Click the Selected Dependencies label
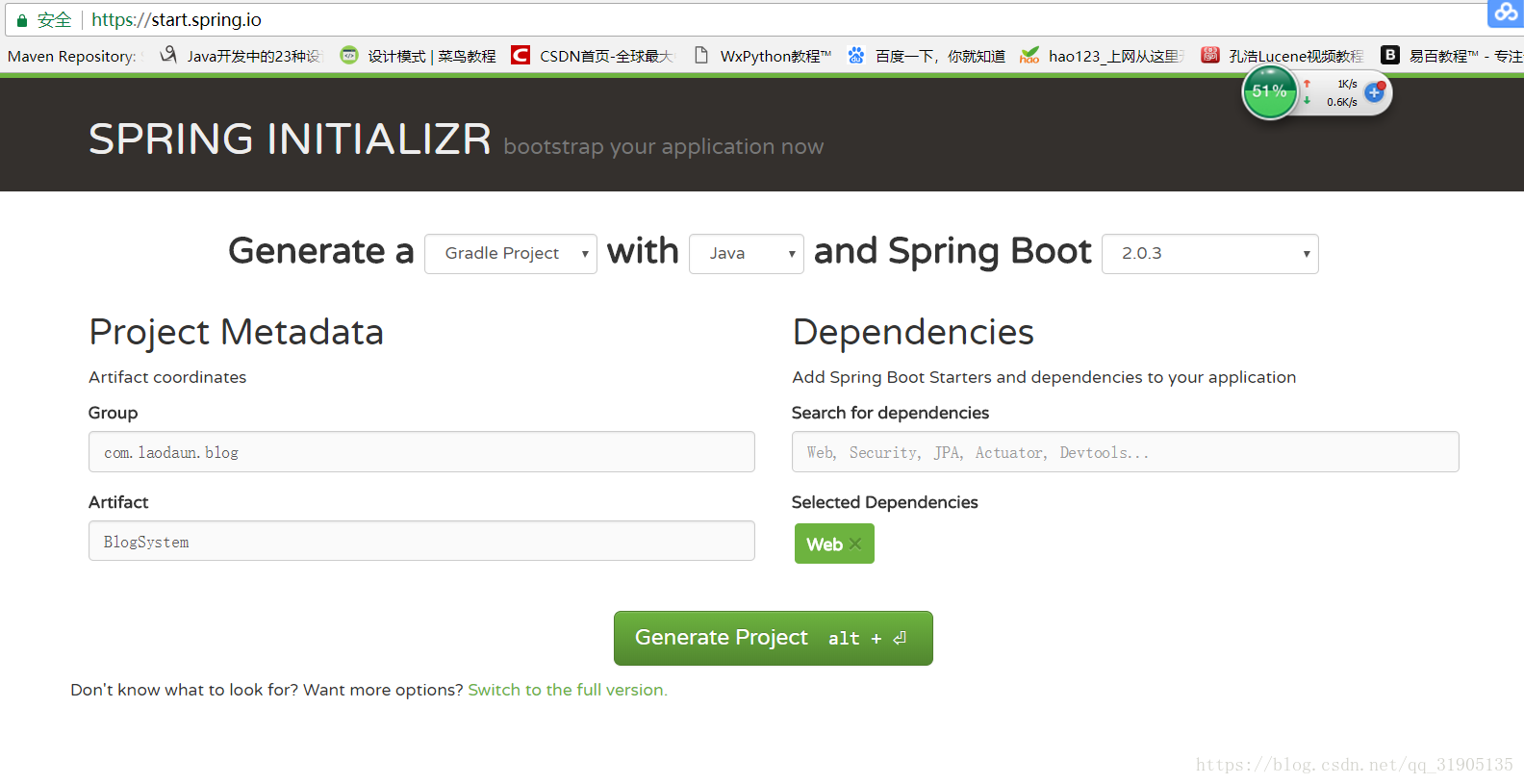This screenshot has width=1524, height=784. click(x=884, y=502)
